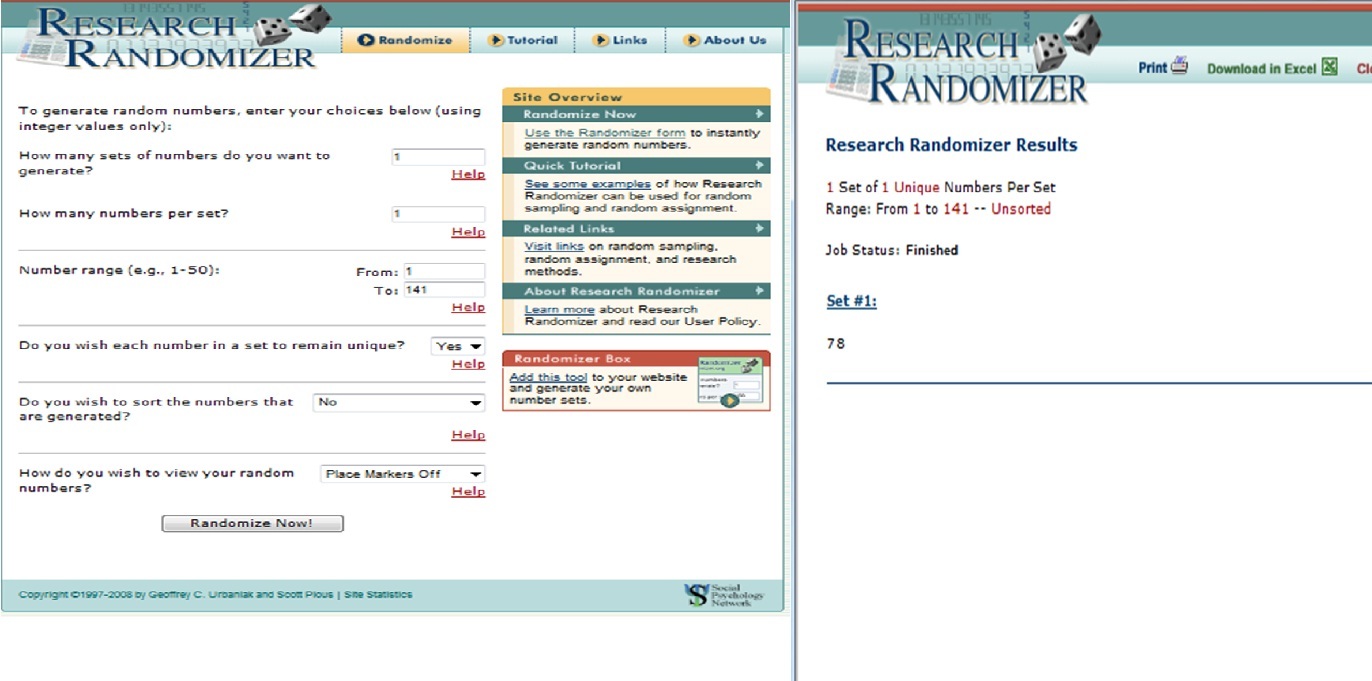Open Help for how many sets question
This screenshot has height=681, width=1372.
pyautogui.click(x=468, y=174)
